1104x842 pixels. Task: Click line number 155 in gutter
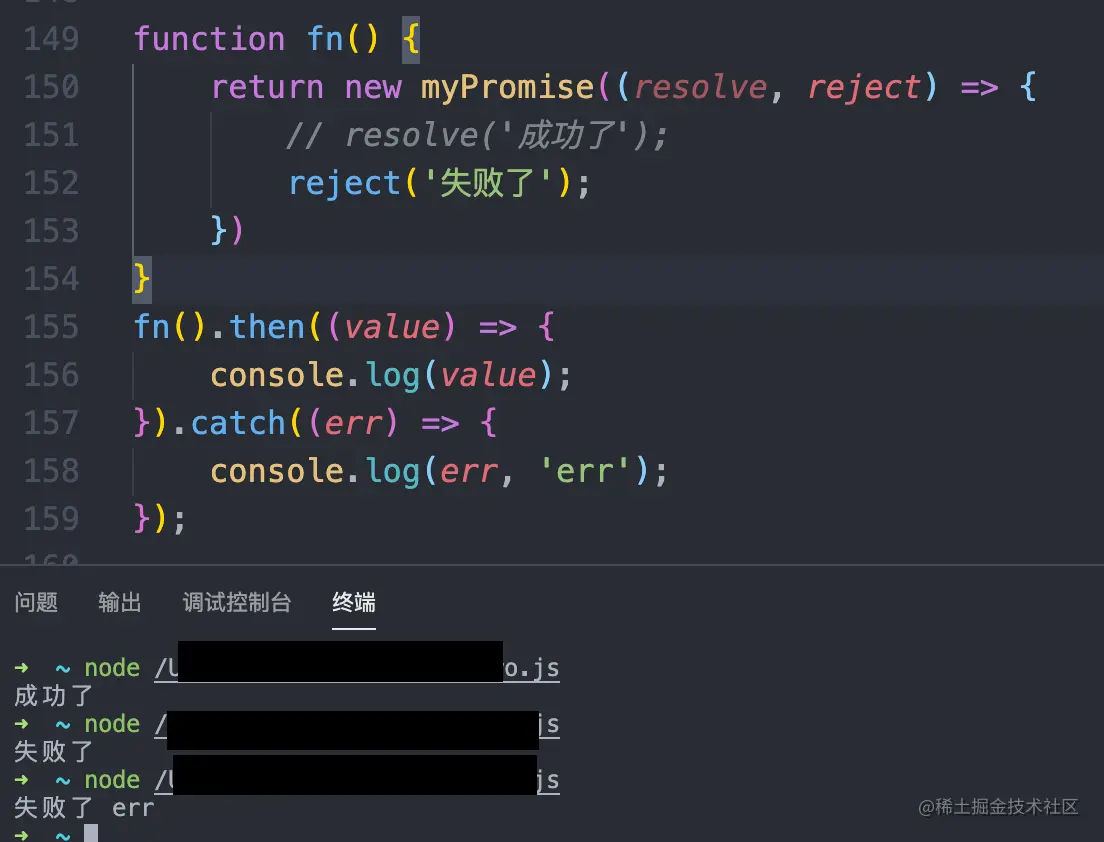(51, 327)
